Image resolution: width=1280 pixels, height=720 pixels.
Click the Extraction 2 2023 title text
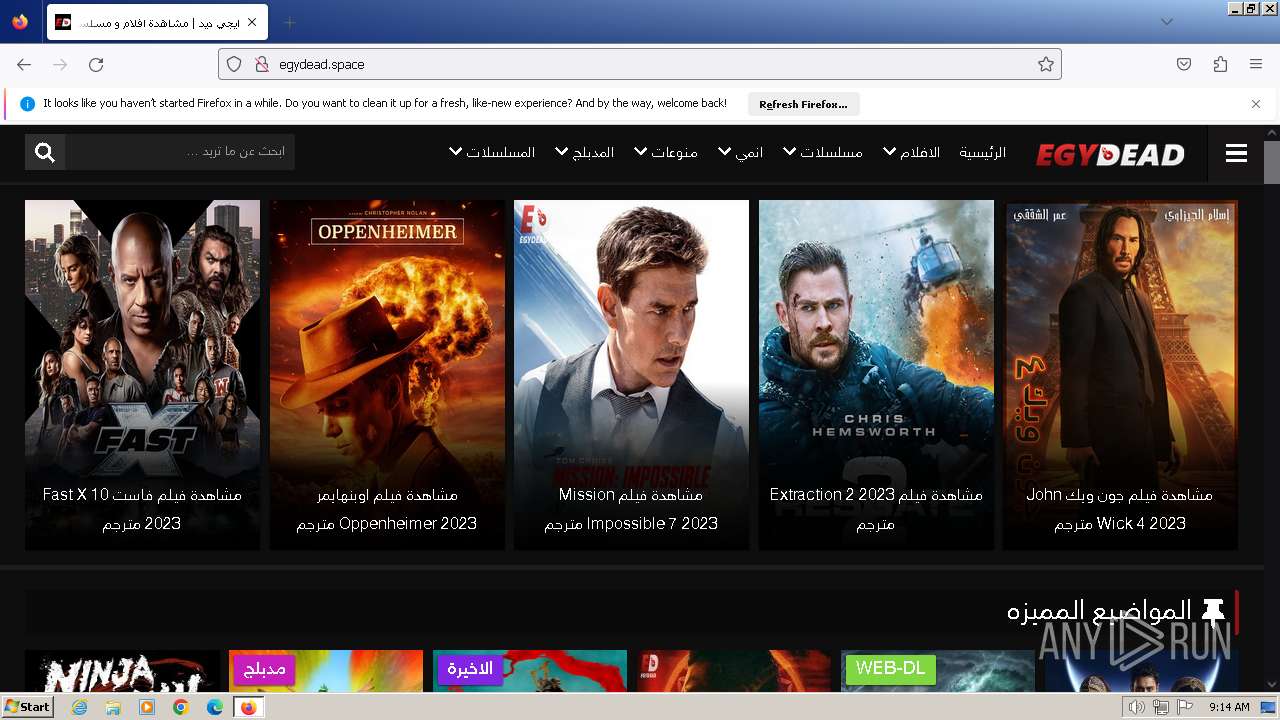pos(876,509)
